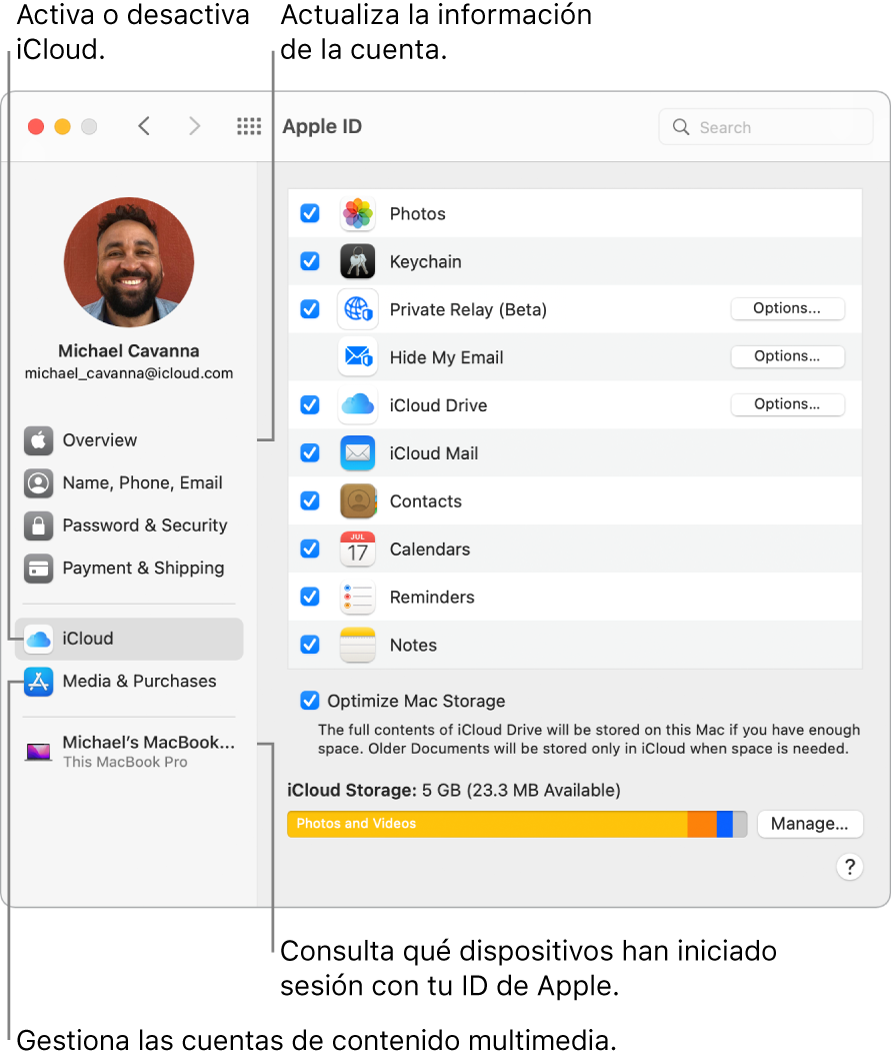The height and width of the screenshot is (1056, 891).
Task: Click the Private Relay globe icon
Action: pos(358,309)
